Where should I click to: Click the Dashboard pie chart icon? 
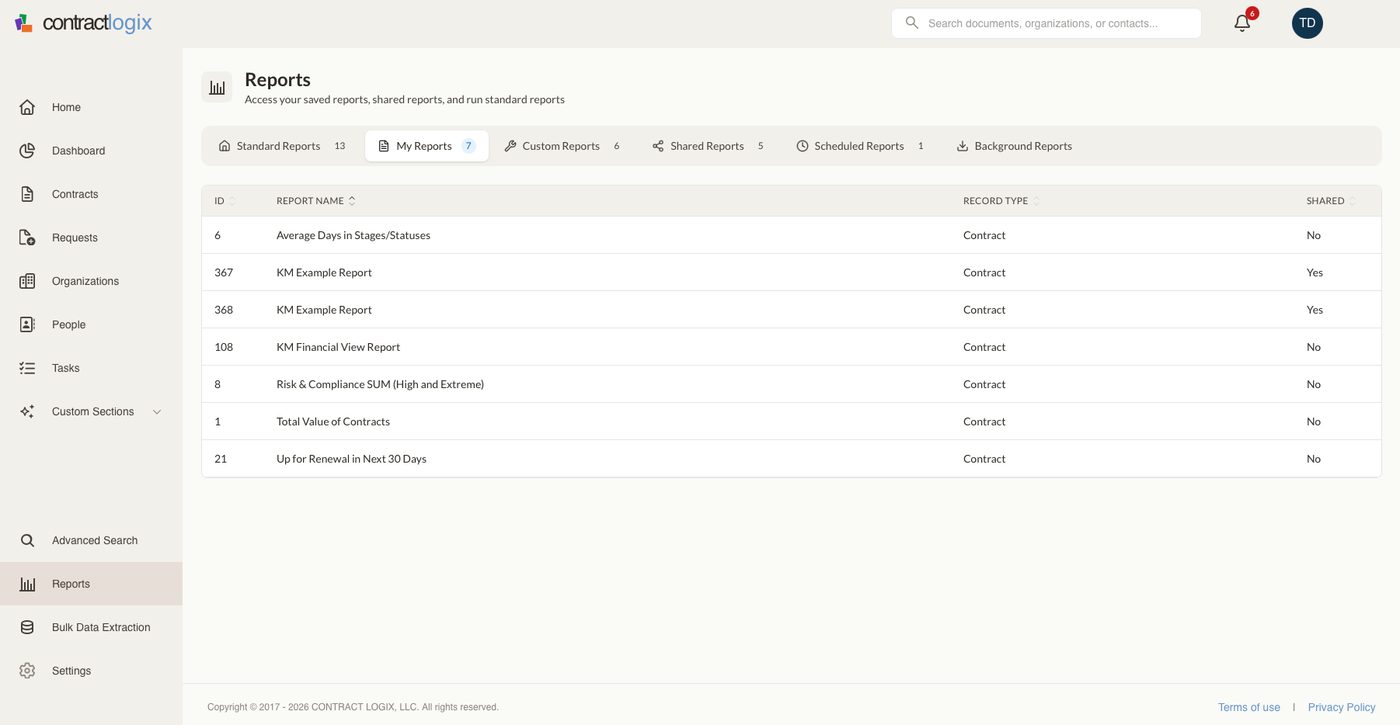click(x=27, y=151)
